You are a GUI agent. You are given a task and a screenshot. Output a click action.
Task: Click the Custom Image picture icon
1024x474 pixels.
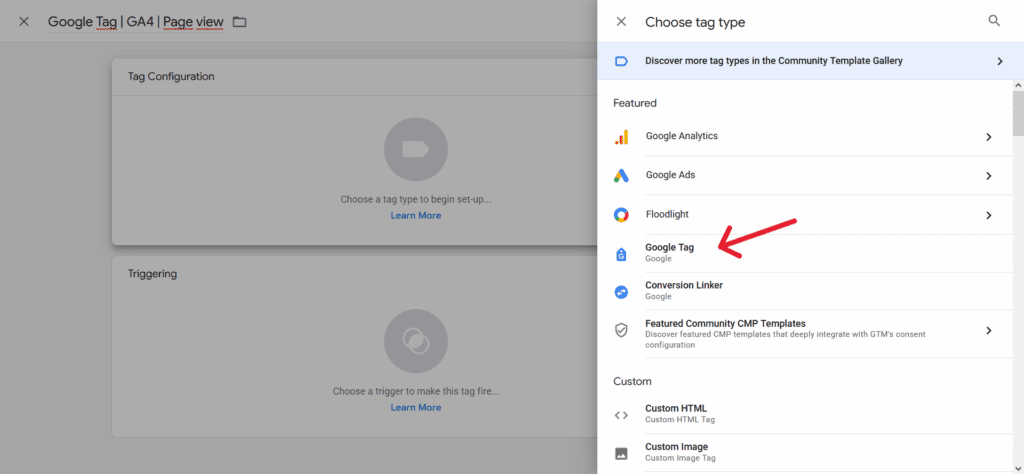tap(621, 453)
